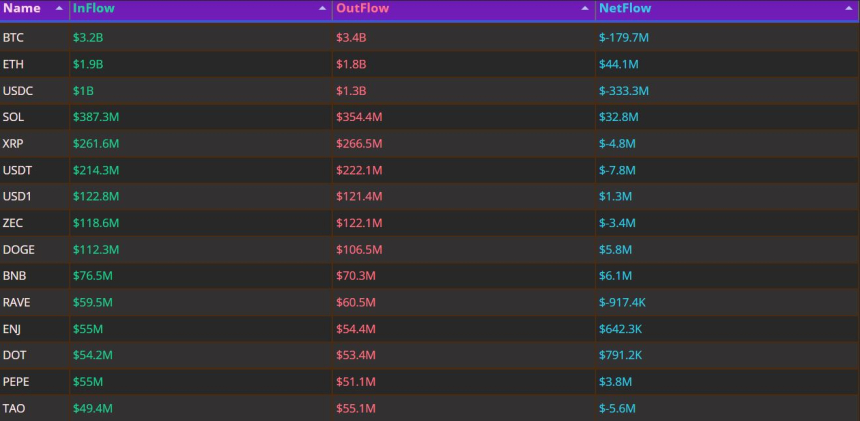Click the XRP InFlow value $261.6M
The height and width of the screenshot is (421, 860).
pyautogui.click(x=94, y=144)
